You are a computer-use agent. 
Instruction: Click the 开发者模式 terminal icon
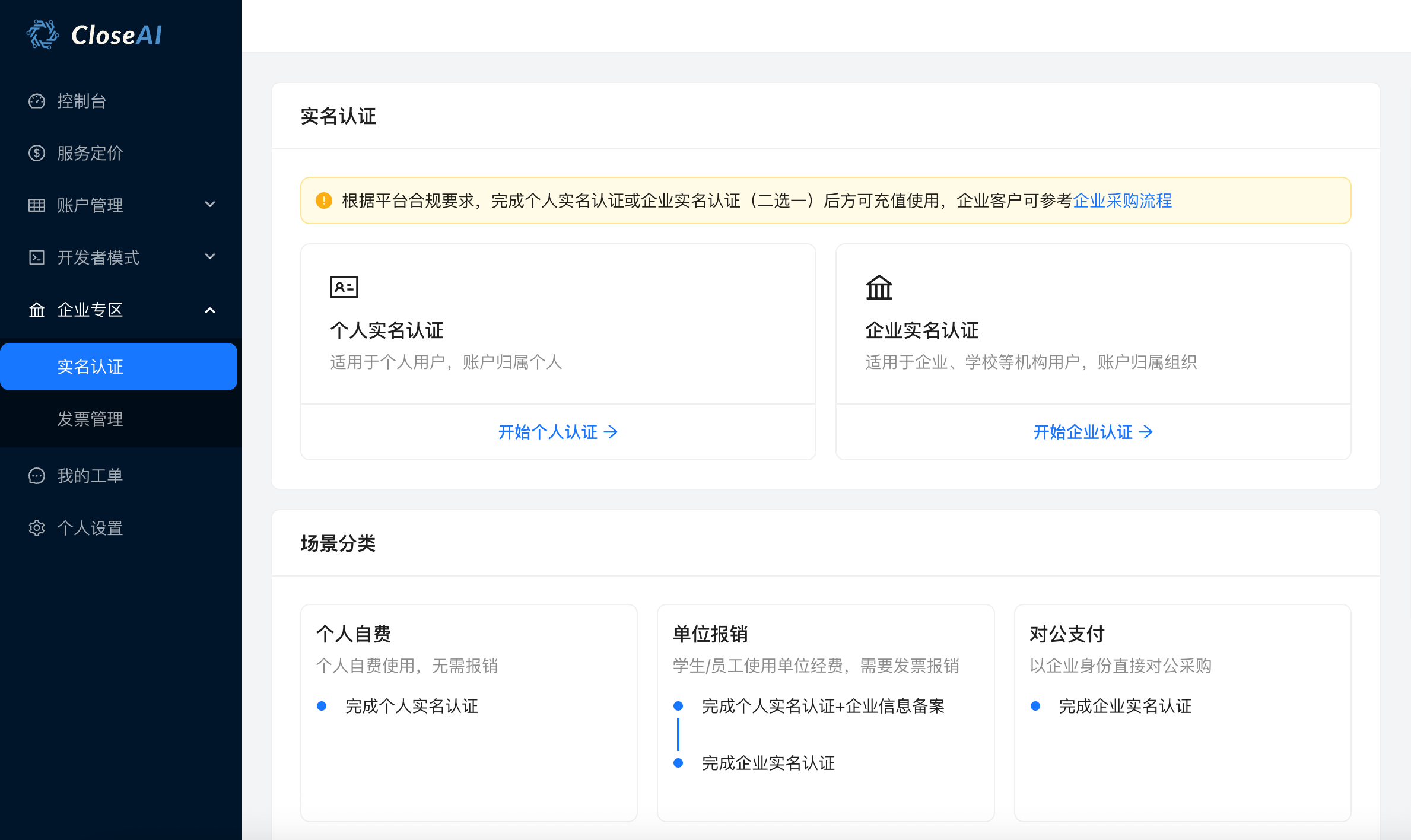[37, 257]
